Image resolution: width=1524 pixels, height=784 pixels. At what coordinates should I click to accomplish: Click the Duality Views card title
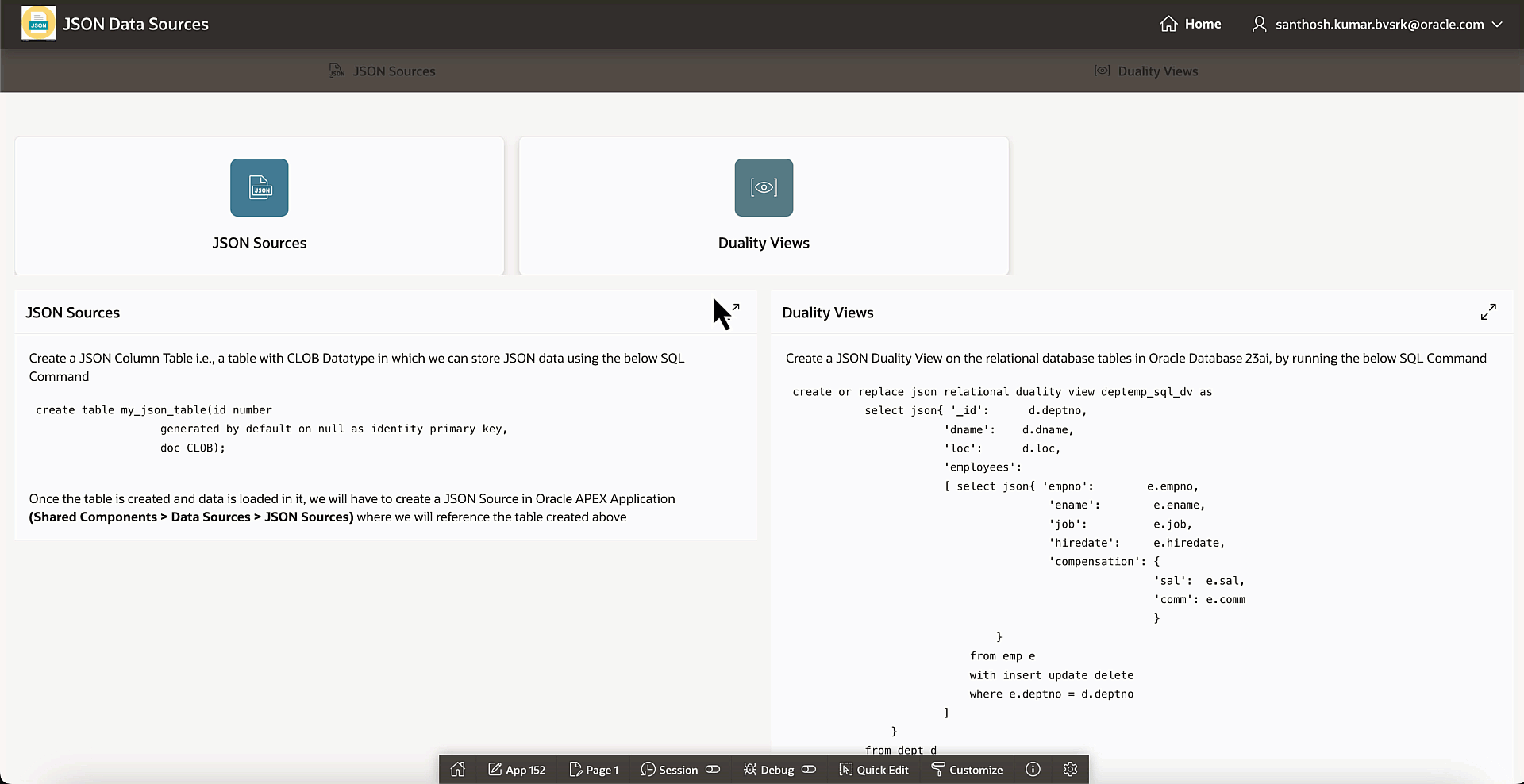click(x=764, y=243)
